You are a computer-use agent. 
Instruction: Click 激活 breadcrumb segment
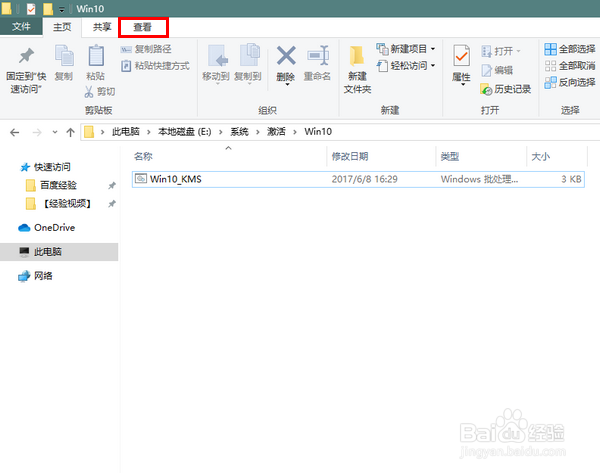276,132
